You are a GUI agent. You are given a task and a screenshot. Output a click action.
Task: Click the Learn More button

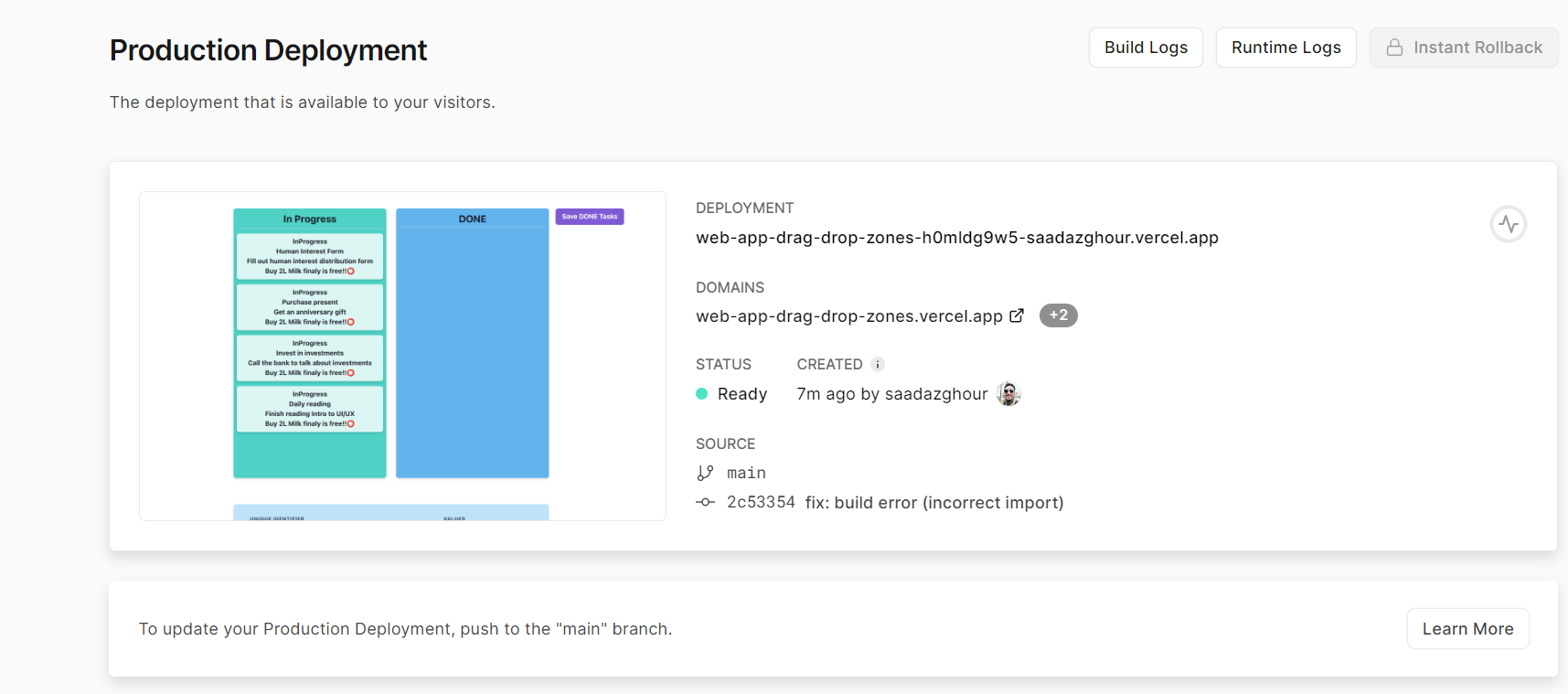[x=1467, y=629]
